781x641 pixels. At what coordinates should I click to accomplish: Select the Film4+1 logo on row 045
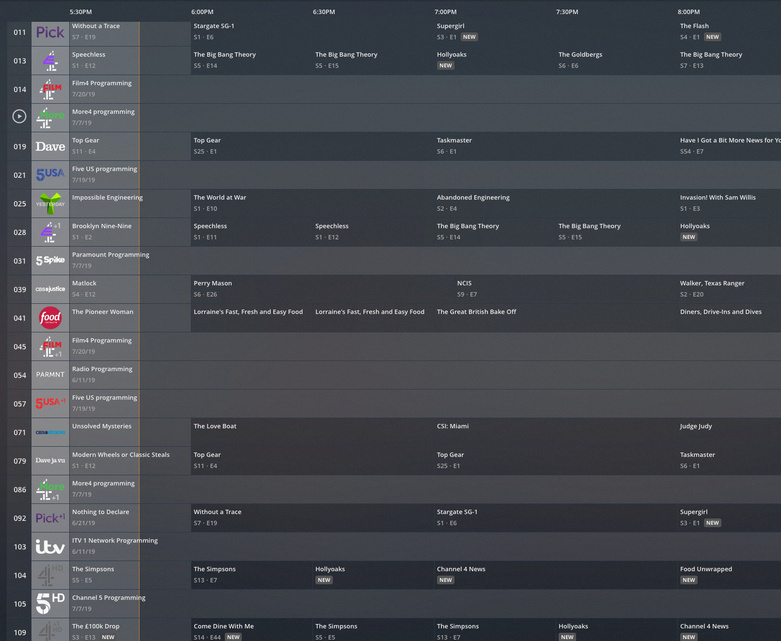pos(50,347)
